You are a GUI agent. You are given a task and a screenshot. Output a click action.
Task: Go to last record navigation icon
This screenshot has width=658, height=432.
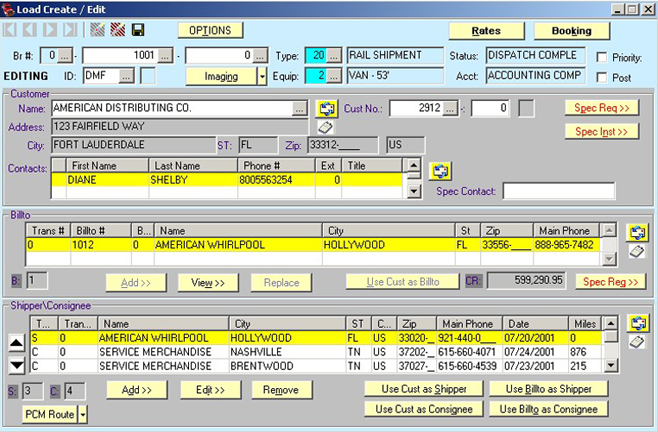click(x=70, y=30)
